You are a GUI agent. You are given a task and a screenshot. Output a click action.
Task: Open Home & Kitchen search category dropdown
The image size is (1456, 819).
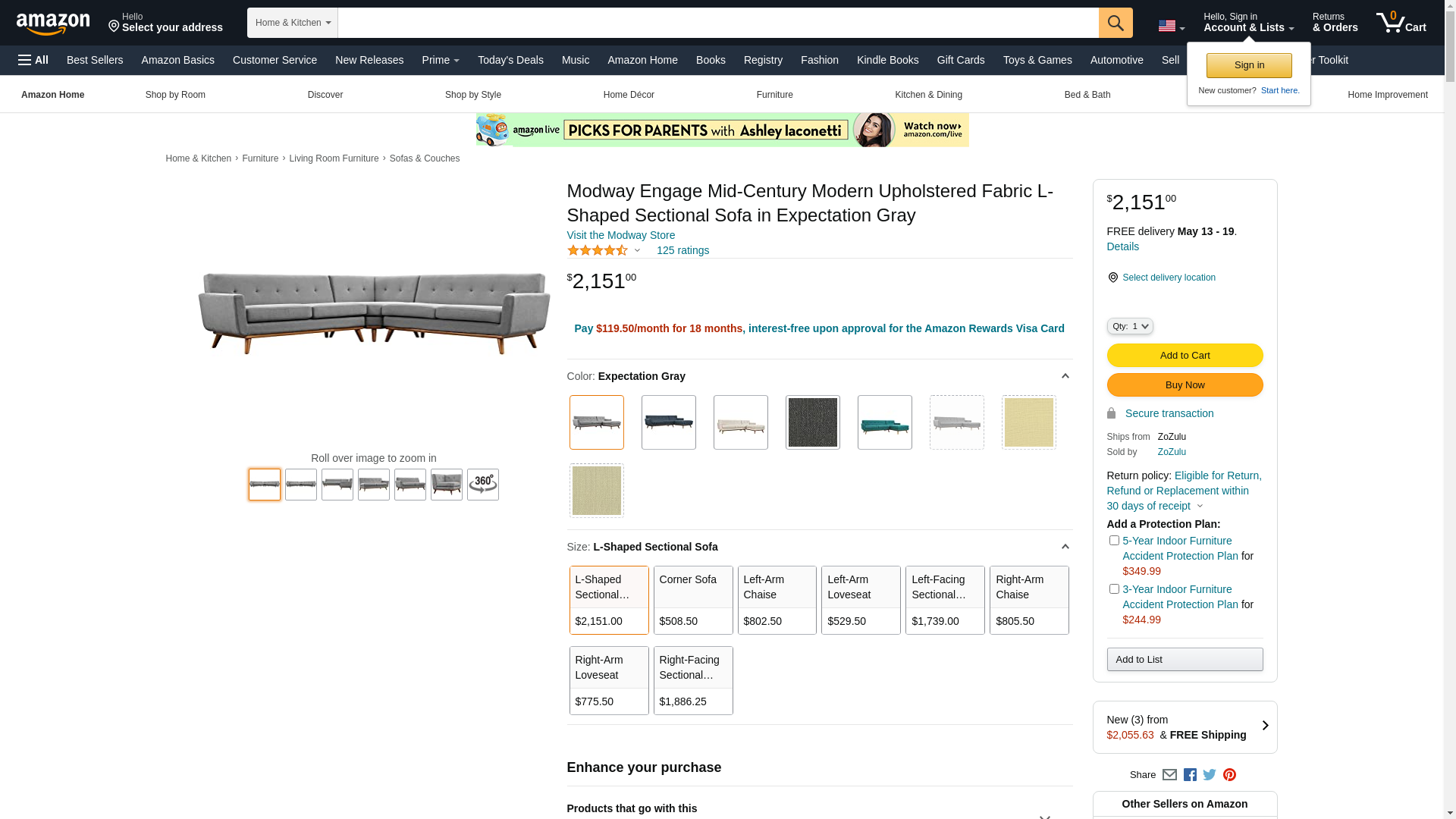[x=292, y=23]
